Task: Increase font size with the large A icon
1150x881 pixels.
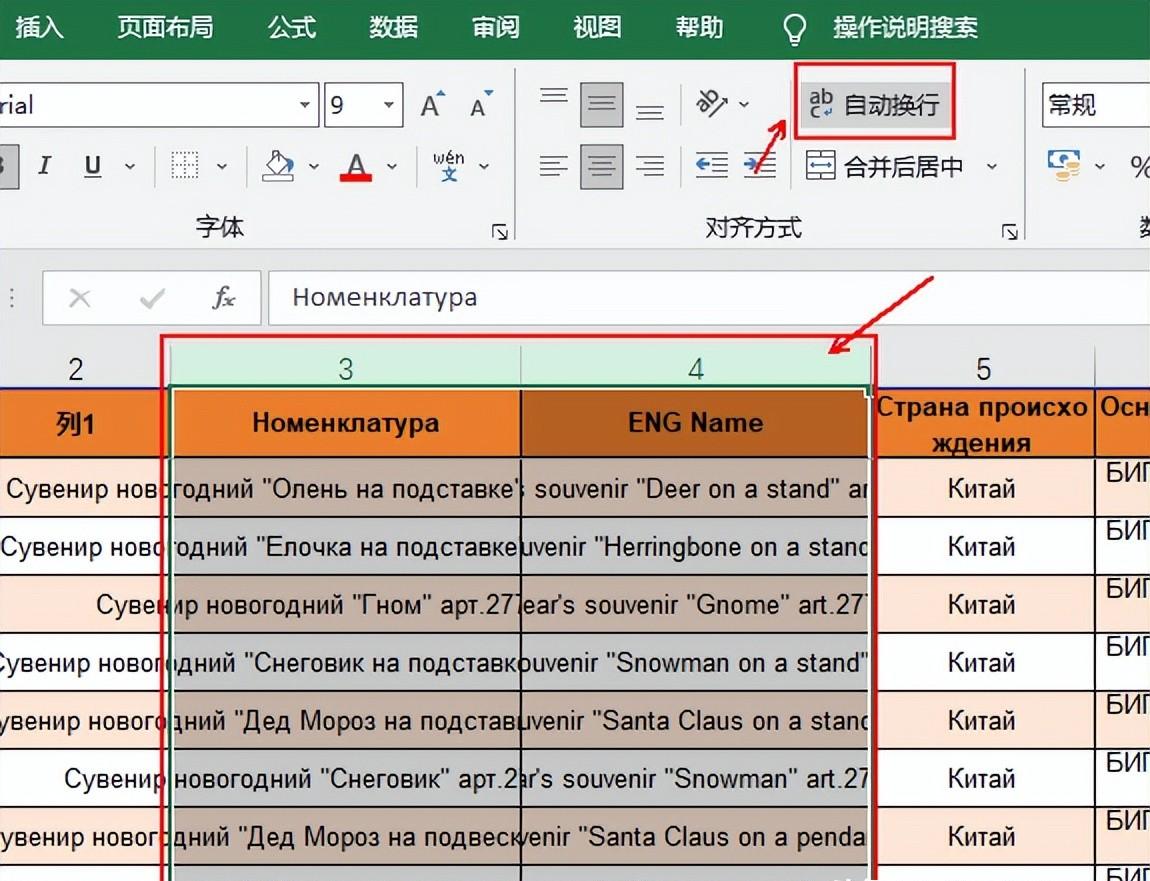Action: point(433,105)
